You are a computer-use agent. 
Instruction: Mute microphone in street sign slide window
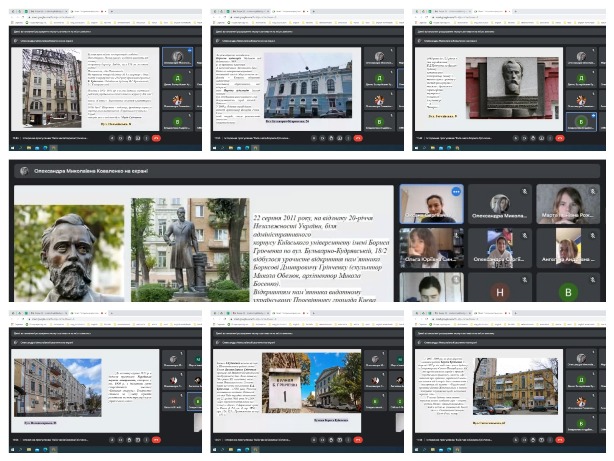[x=314, y=440]
